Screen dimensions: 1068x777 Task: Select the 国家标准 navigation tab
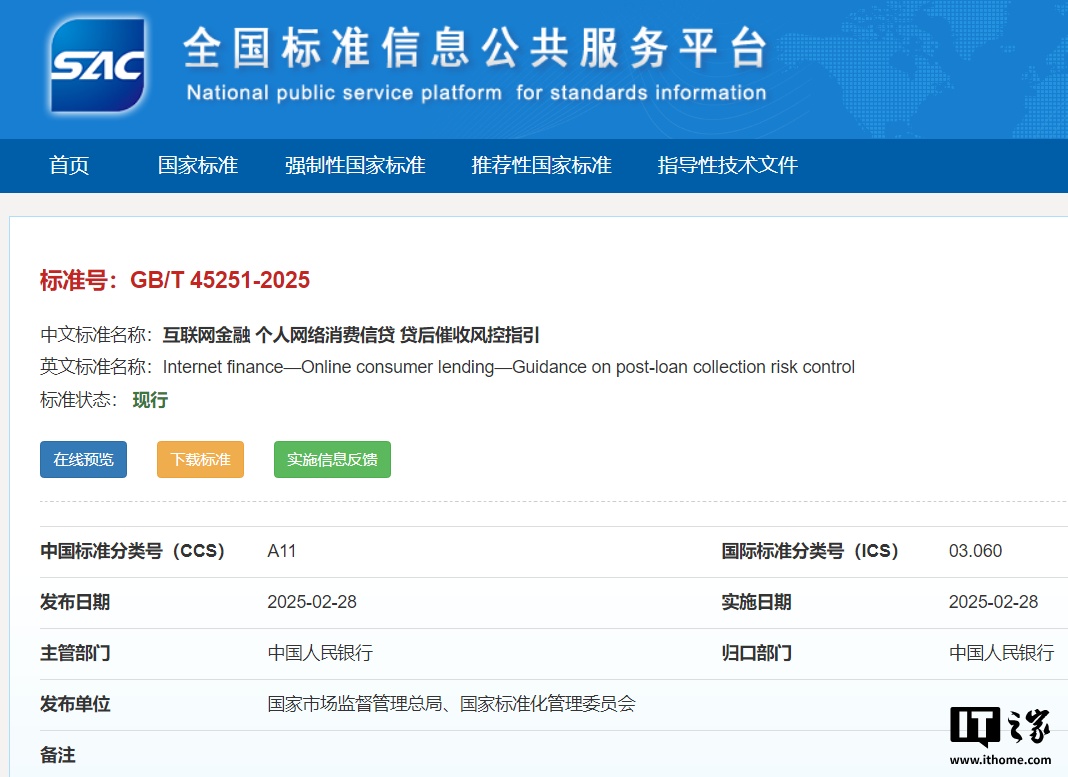pyautogui.click(x=197, y=165)
